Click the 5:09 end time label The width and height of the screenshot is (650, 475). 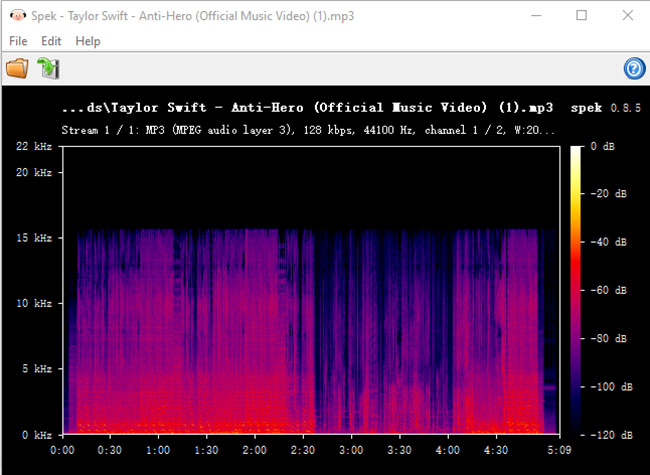[559, 450]
